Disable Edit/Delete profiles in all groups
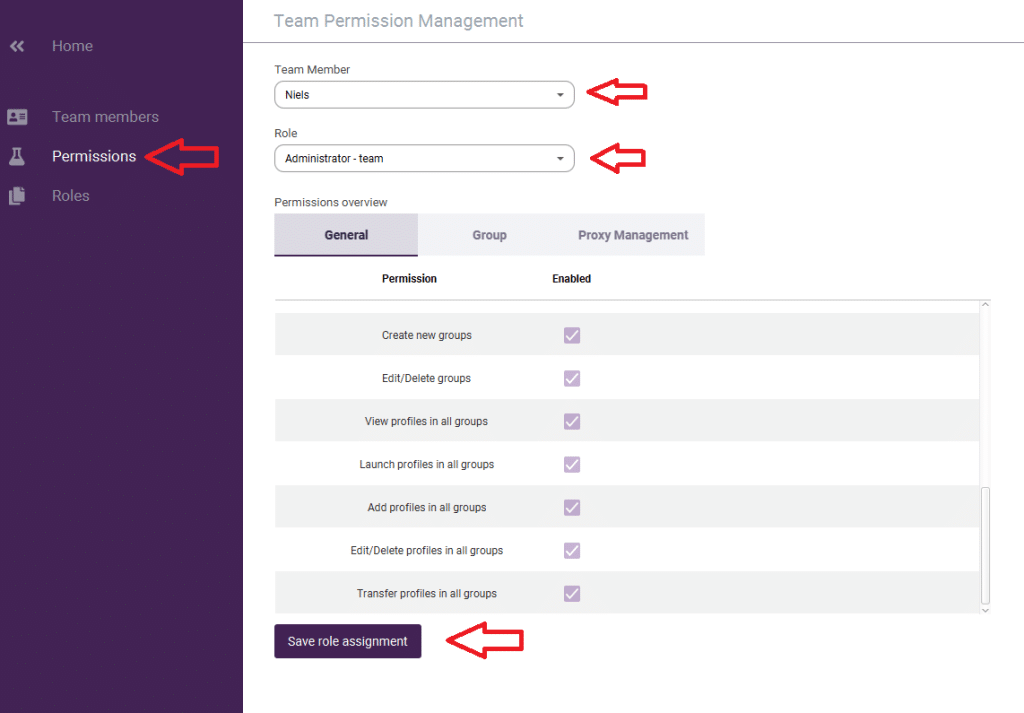This screenshot has height=713, width=1024. pyautogui.click(x=571, y=550)
